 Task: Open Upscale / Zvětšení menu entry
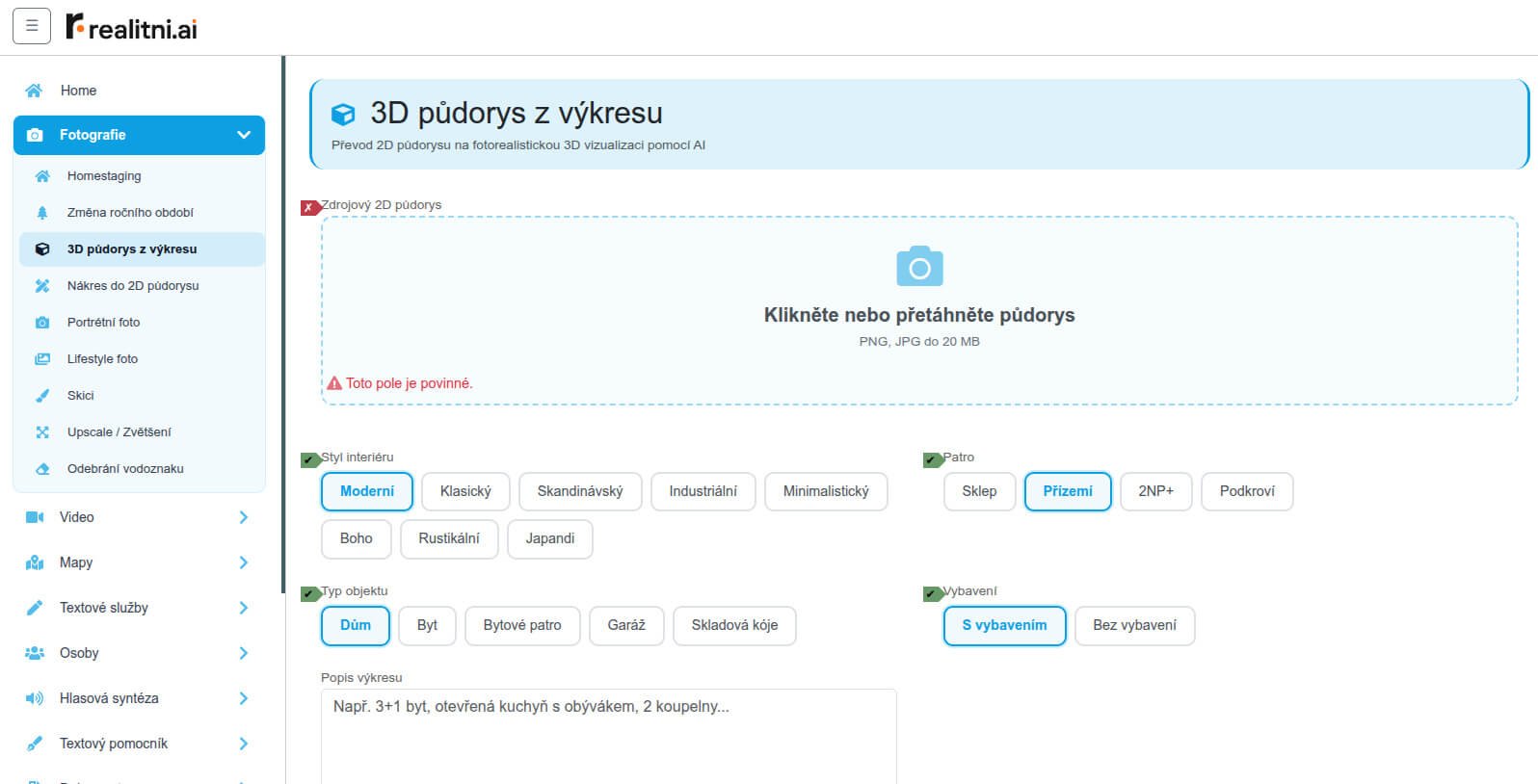tap(142, 432)
